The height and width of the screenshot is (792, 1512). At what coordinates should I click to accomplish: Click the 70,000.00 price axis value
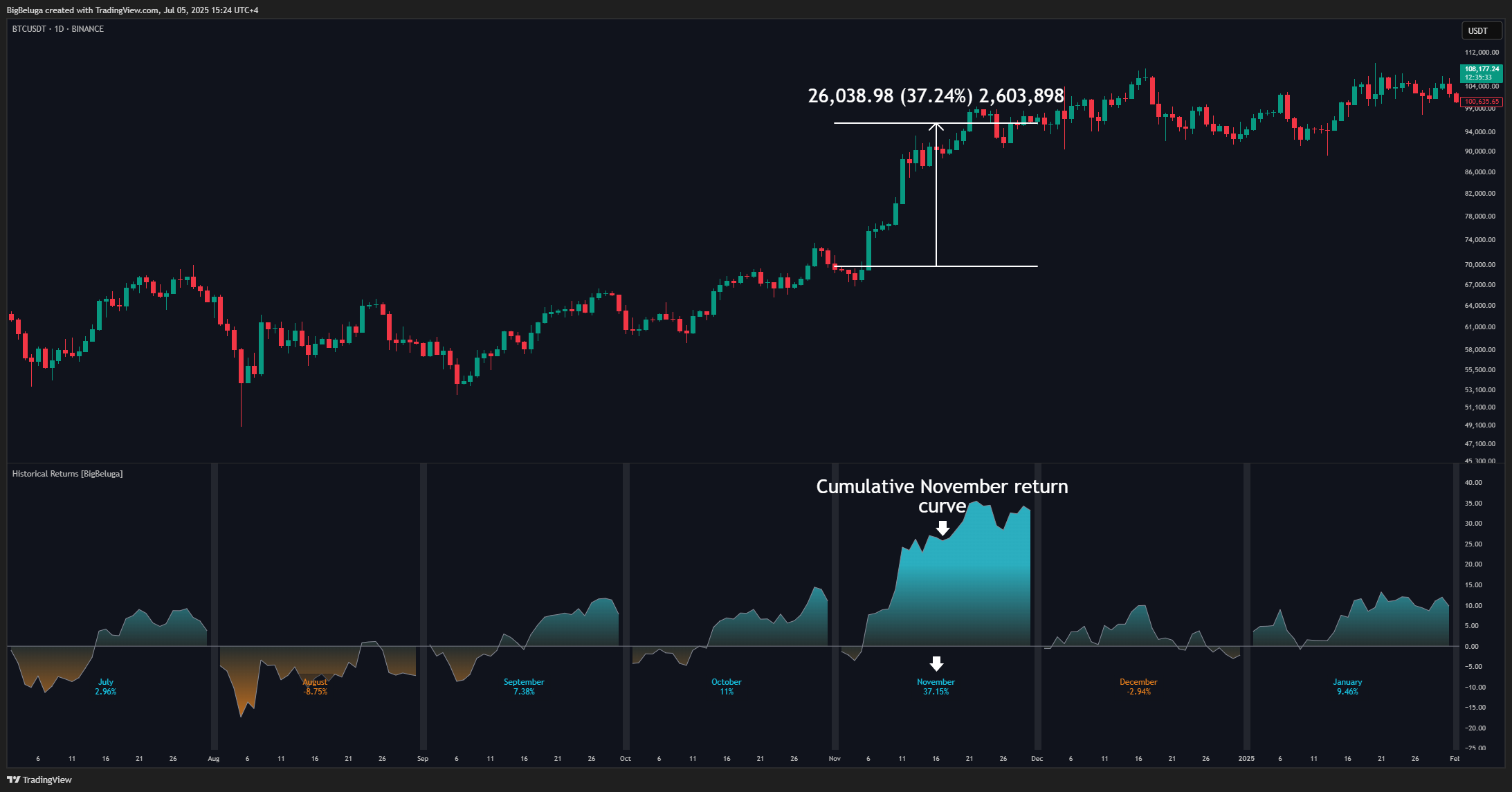tap(1480, 265)
